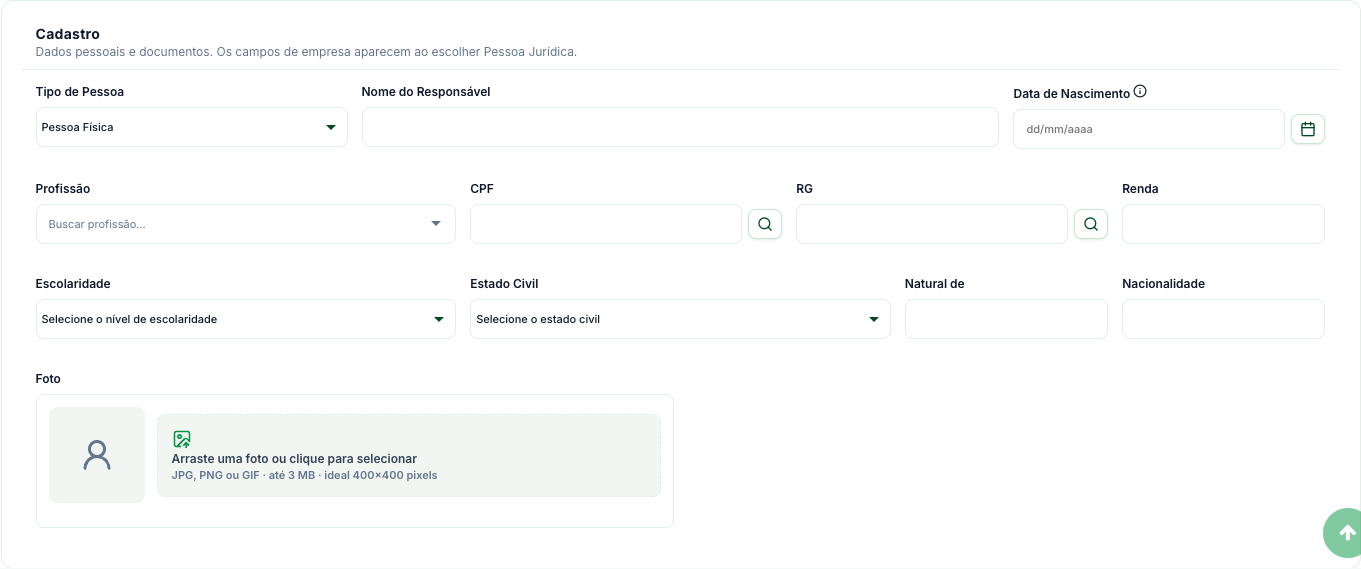Click the dropdown arrow in Estado Civil
The height and width of the screenshot is (569, 1361).
tap(874, 319)
